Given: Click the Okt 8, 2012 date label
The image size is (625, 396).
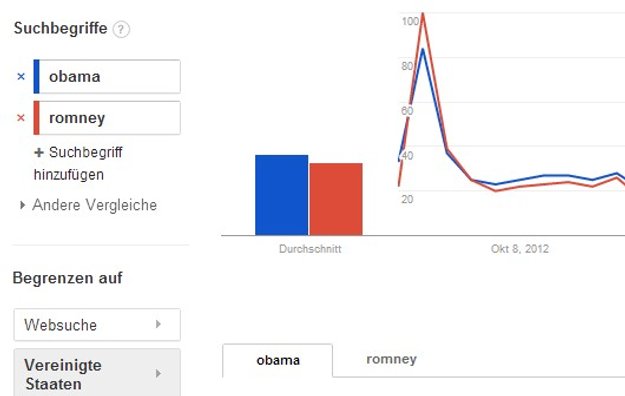Looking at the screenshot, I should (520, 249).
